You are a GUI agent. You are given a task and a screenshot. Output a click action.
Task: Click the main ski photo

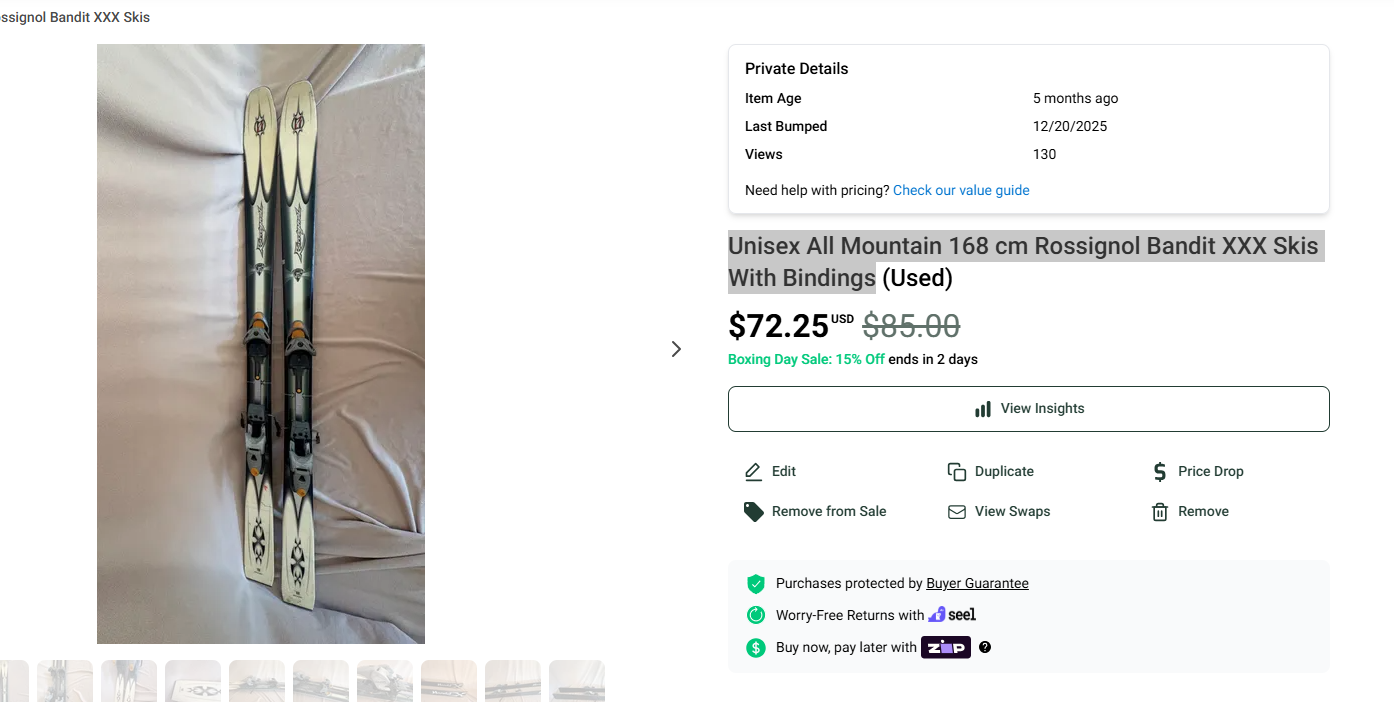pos(261,344)
